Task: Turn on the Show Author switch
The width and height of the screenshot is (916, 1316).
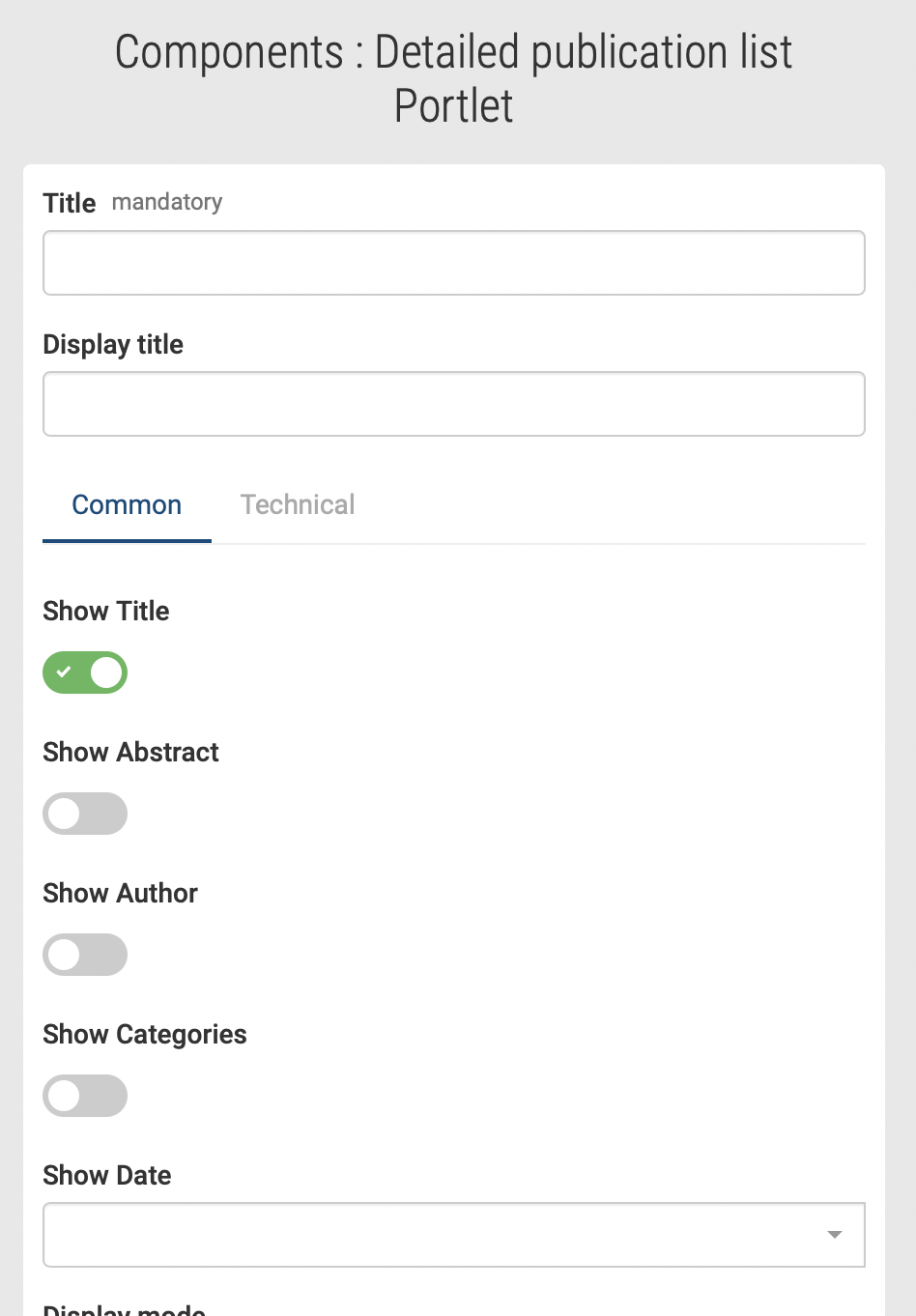Action: coord(85,955)
